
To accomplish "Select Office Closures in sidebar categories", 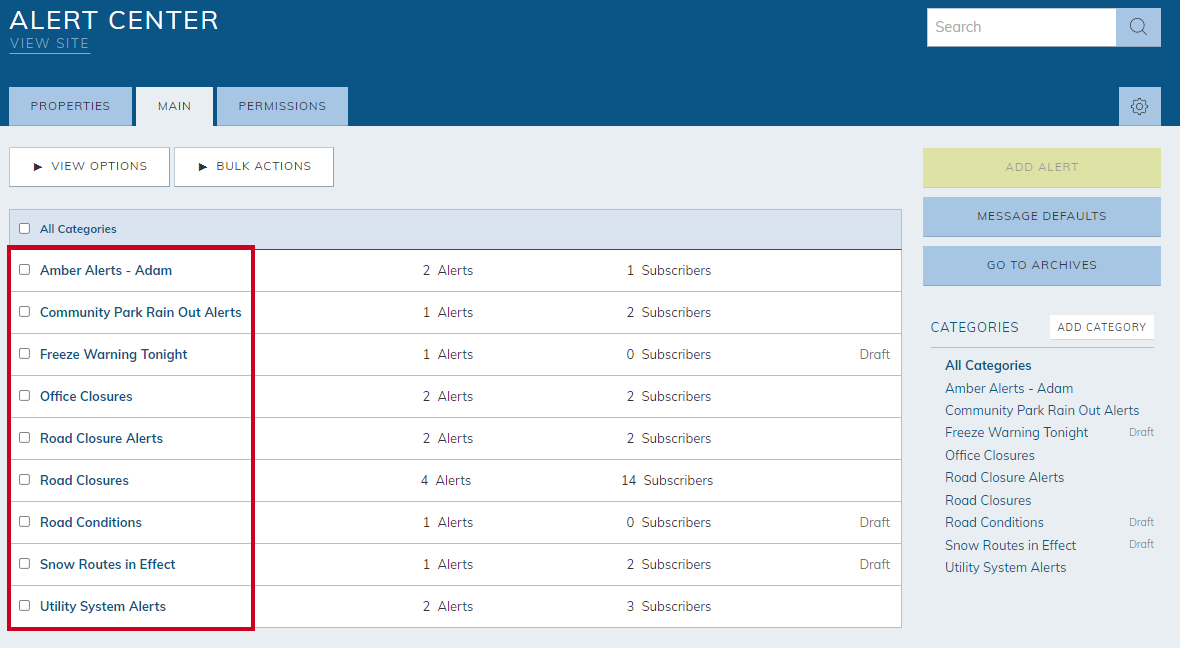I will click(990, 455).
